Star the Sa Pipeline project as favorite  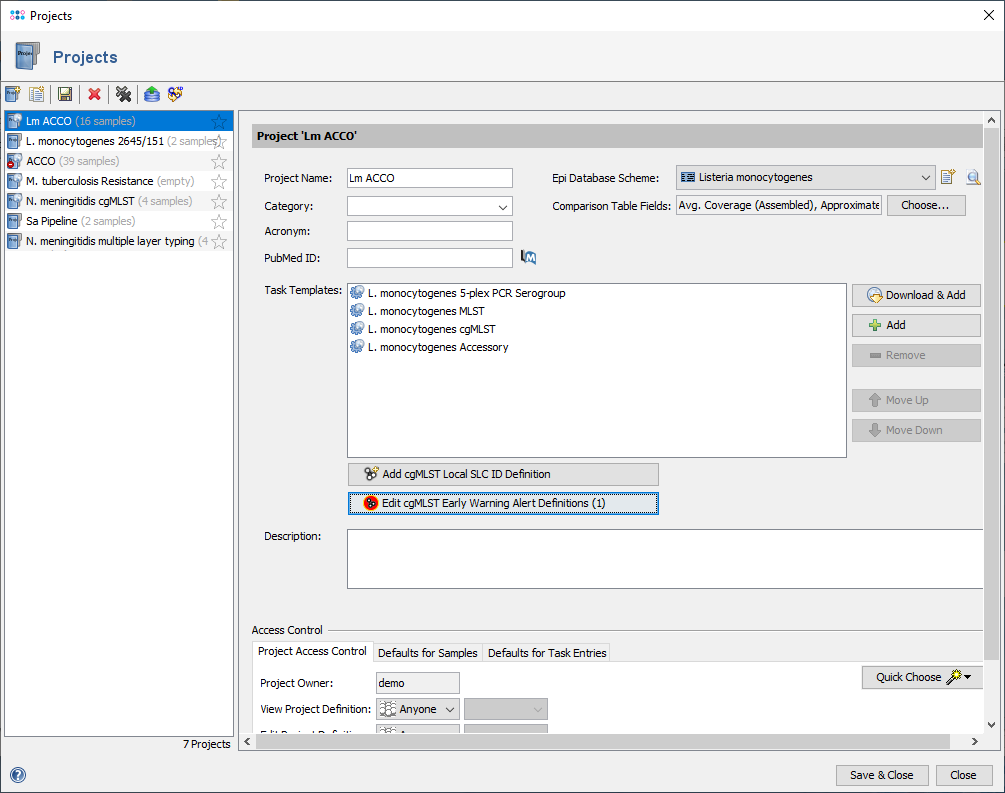pos(219,222)
